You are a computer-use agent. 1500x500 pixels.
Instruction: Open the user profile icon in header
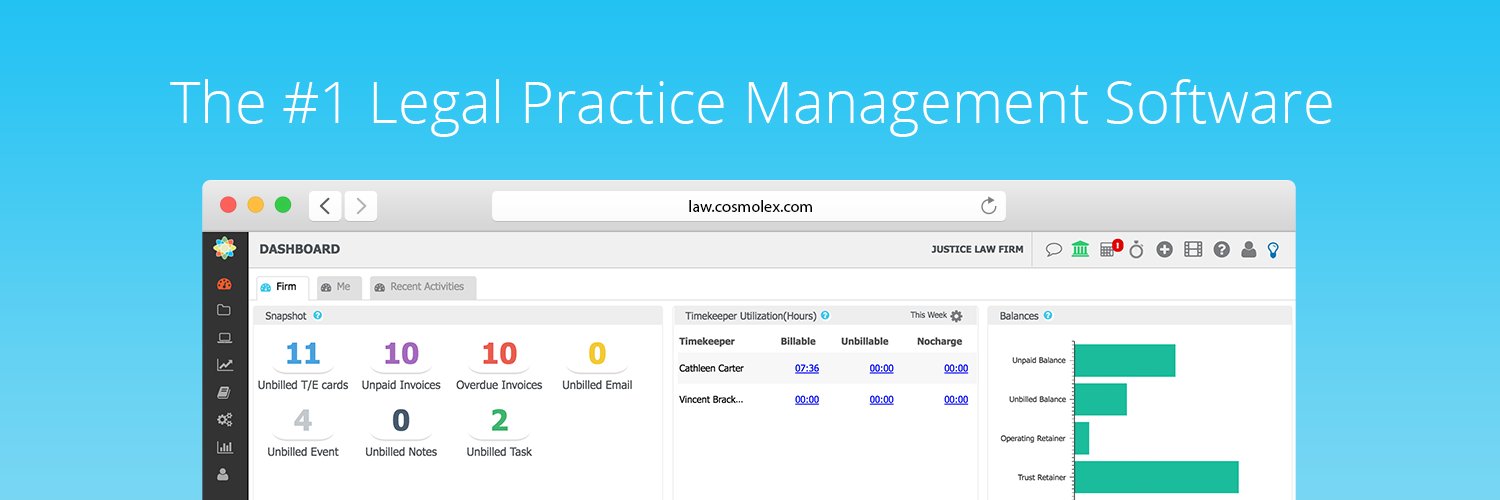[x=1248, y=250]
